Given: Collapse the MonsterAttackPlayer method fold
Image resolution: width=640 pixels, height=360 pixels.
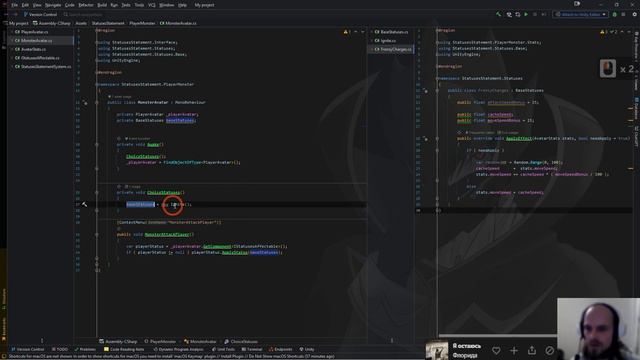Looking at the screenshot, I should [97, 234].
